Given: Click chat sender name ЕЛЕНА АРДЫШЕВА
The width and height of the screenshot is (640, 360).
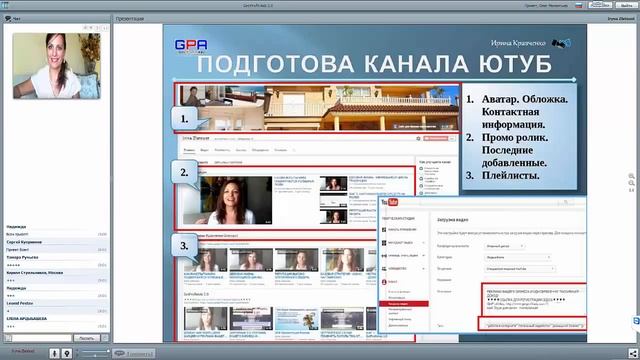Looking at the screenshot, I should 27,319.
